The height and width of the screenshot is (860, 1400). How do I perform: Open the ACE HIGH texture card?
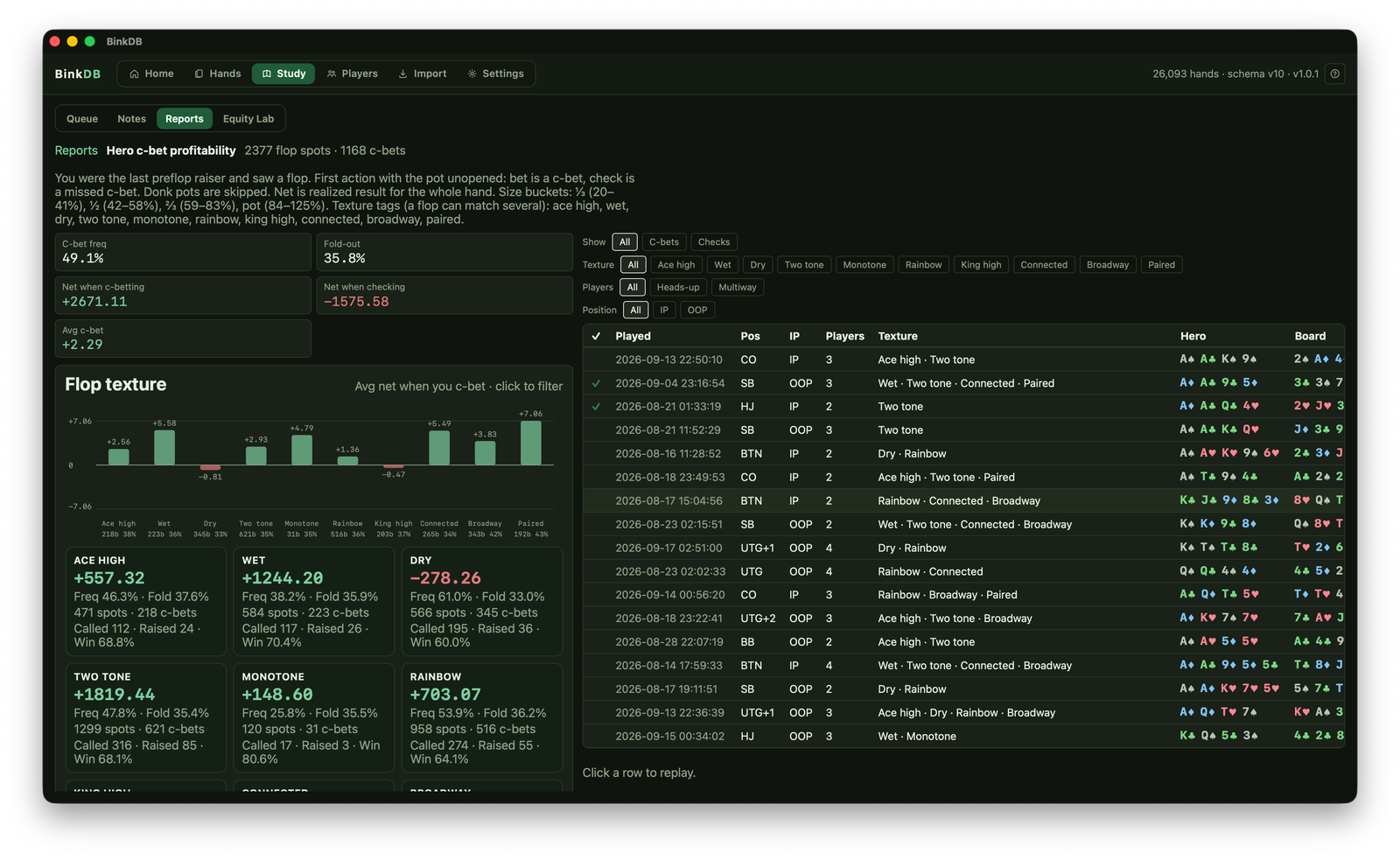click(x=146, y=602)
